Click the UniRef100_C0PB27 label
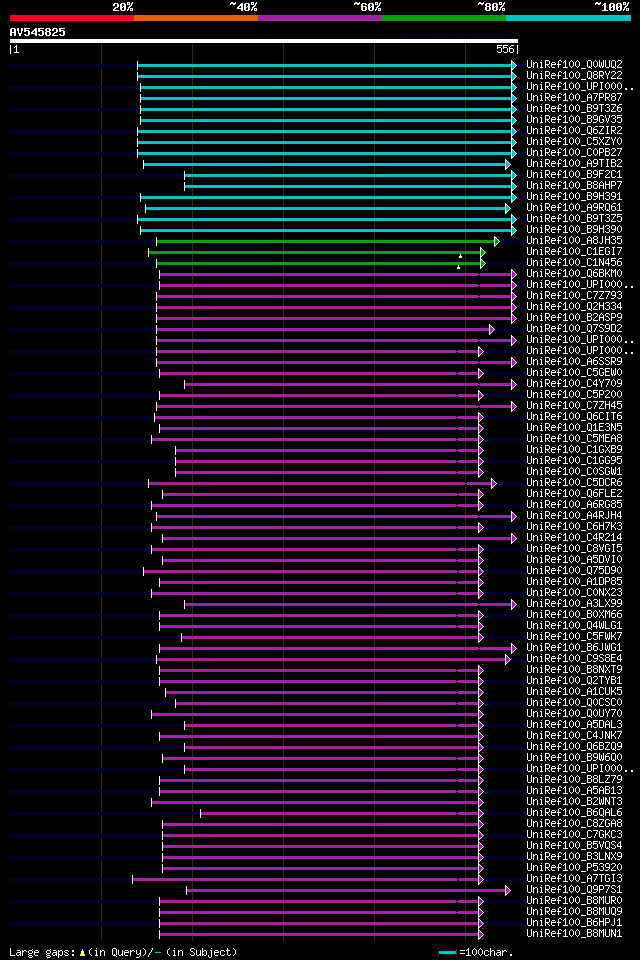Screen dimensions: 640x960 [x=574, y=152]
